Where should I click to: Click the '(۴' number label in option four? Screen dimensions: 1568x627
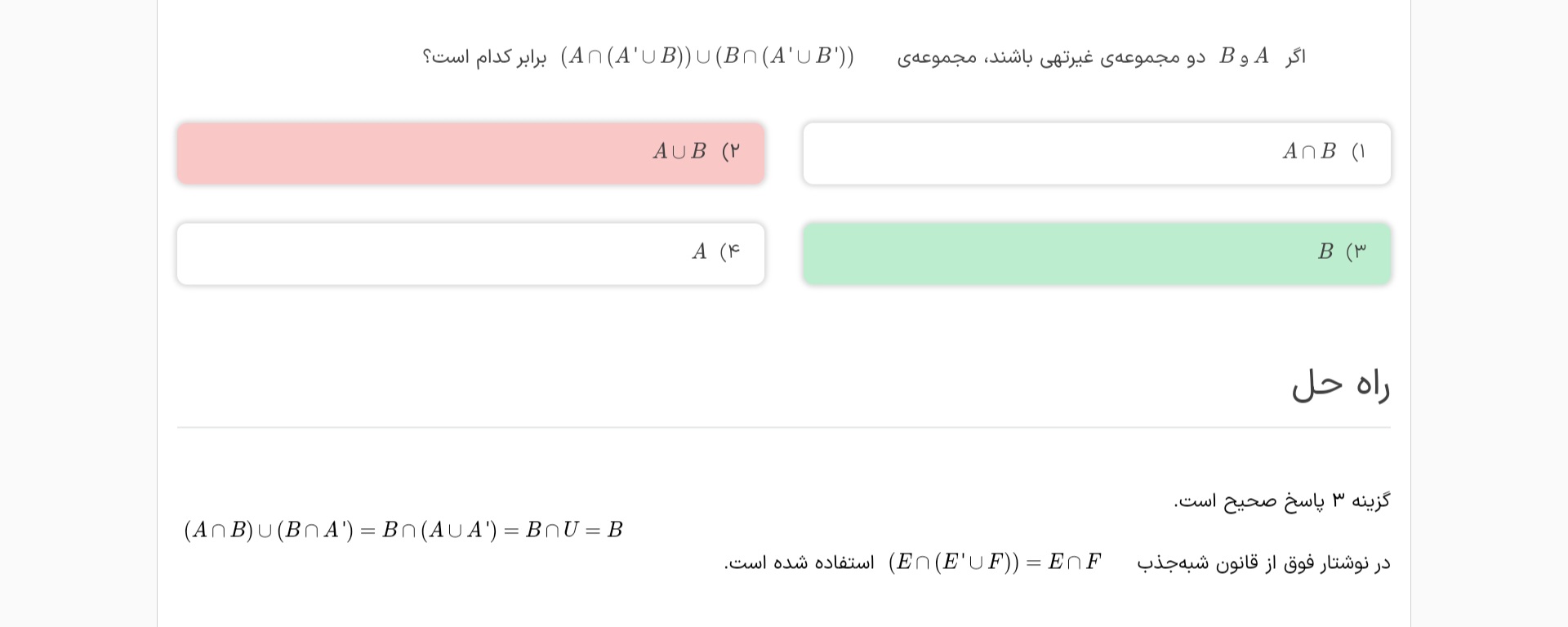[x=729, y=251]
